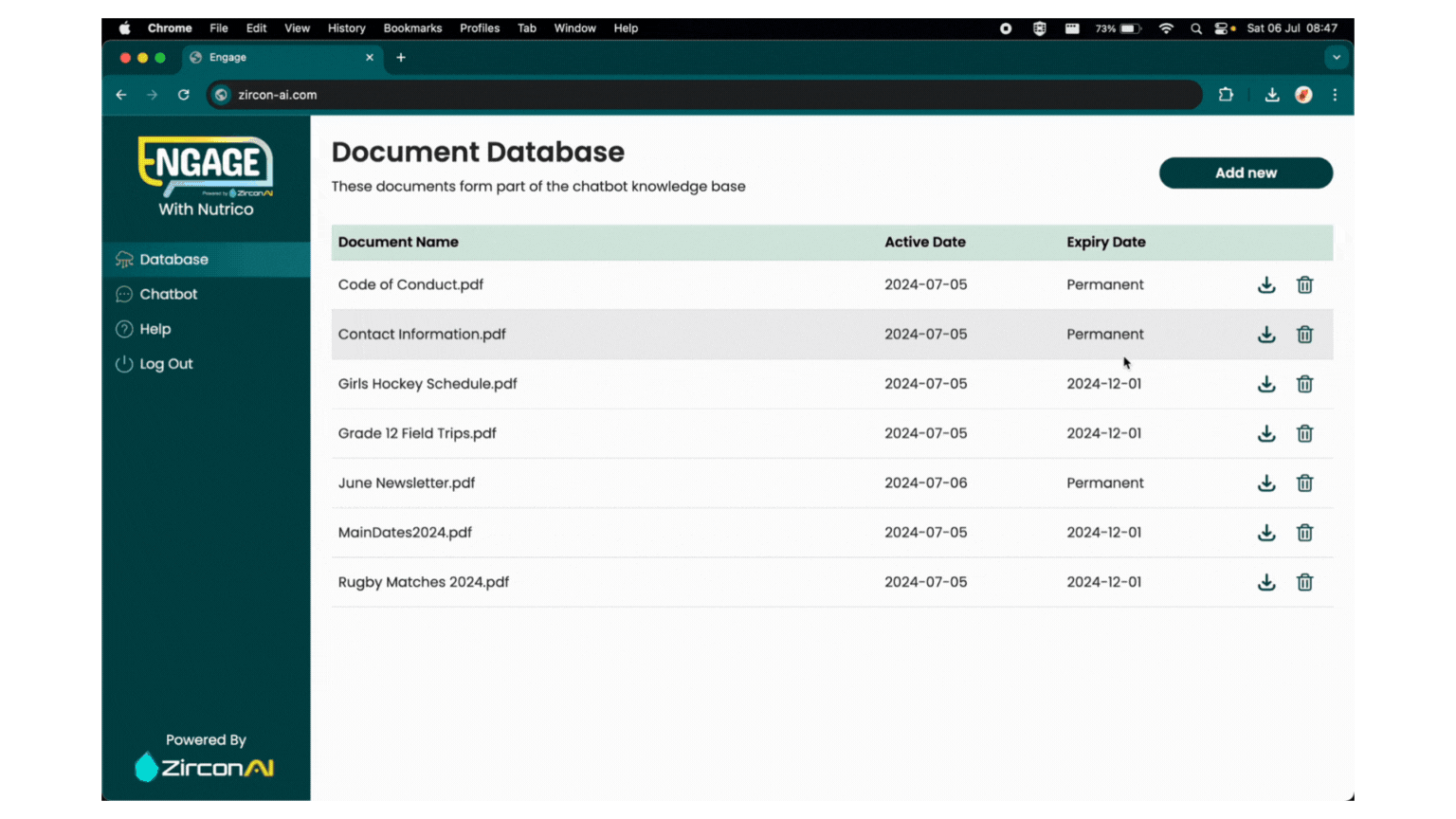Select the Girls Hockey Schedule.pdf name
1456x819 pixels.
point(428,384)
